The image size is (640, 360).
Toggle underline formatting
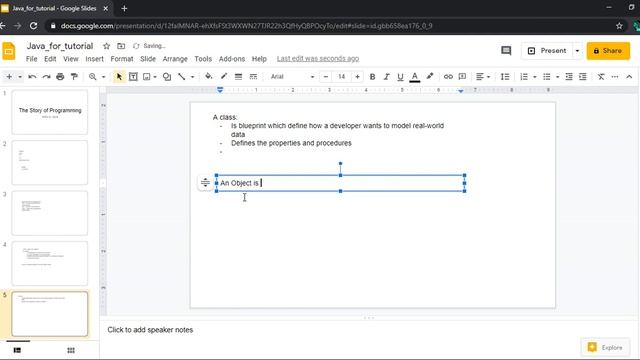[x=400, y=77]
